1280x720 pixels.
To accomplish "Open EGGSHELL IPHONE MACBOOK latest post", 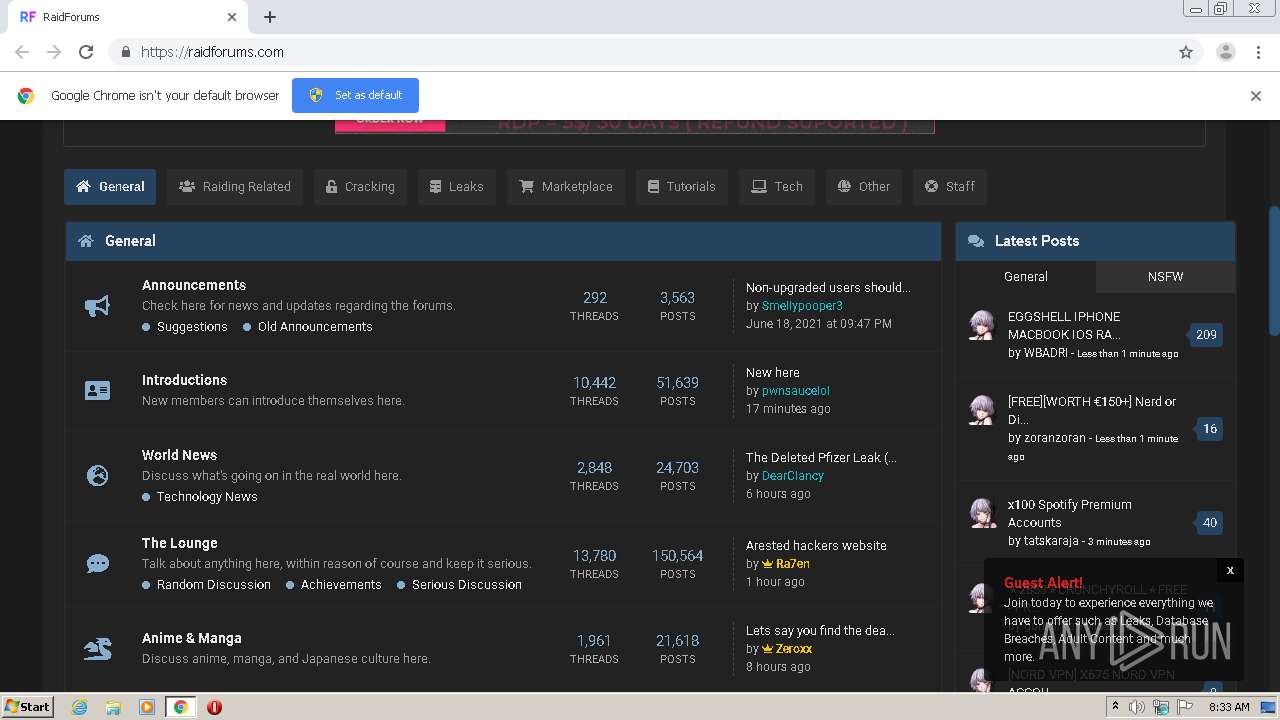I will coord(1064,326).
